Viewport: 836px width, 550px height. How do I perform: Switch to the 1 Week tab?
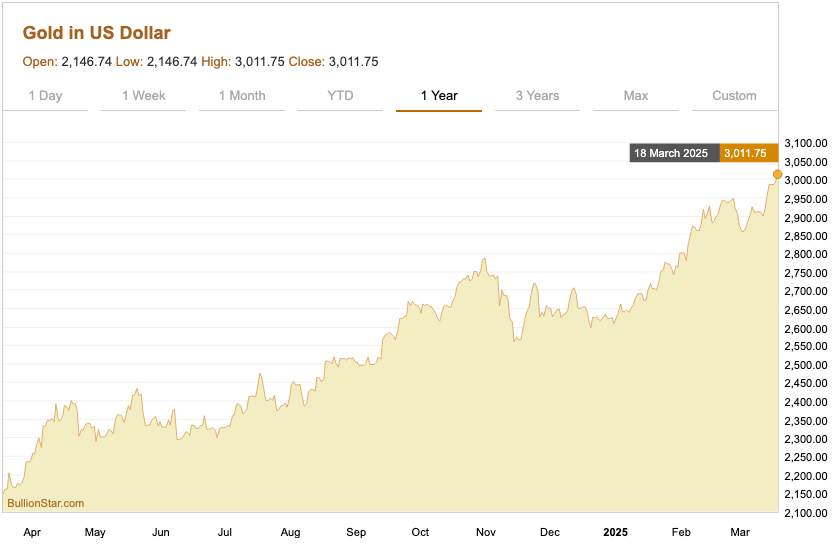point(143,96)
